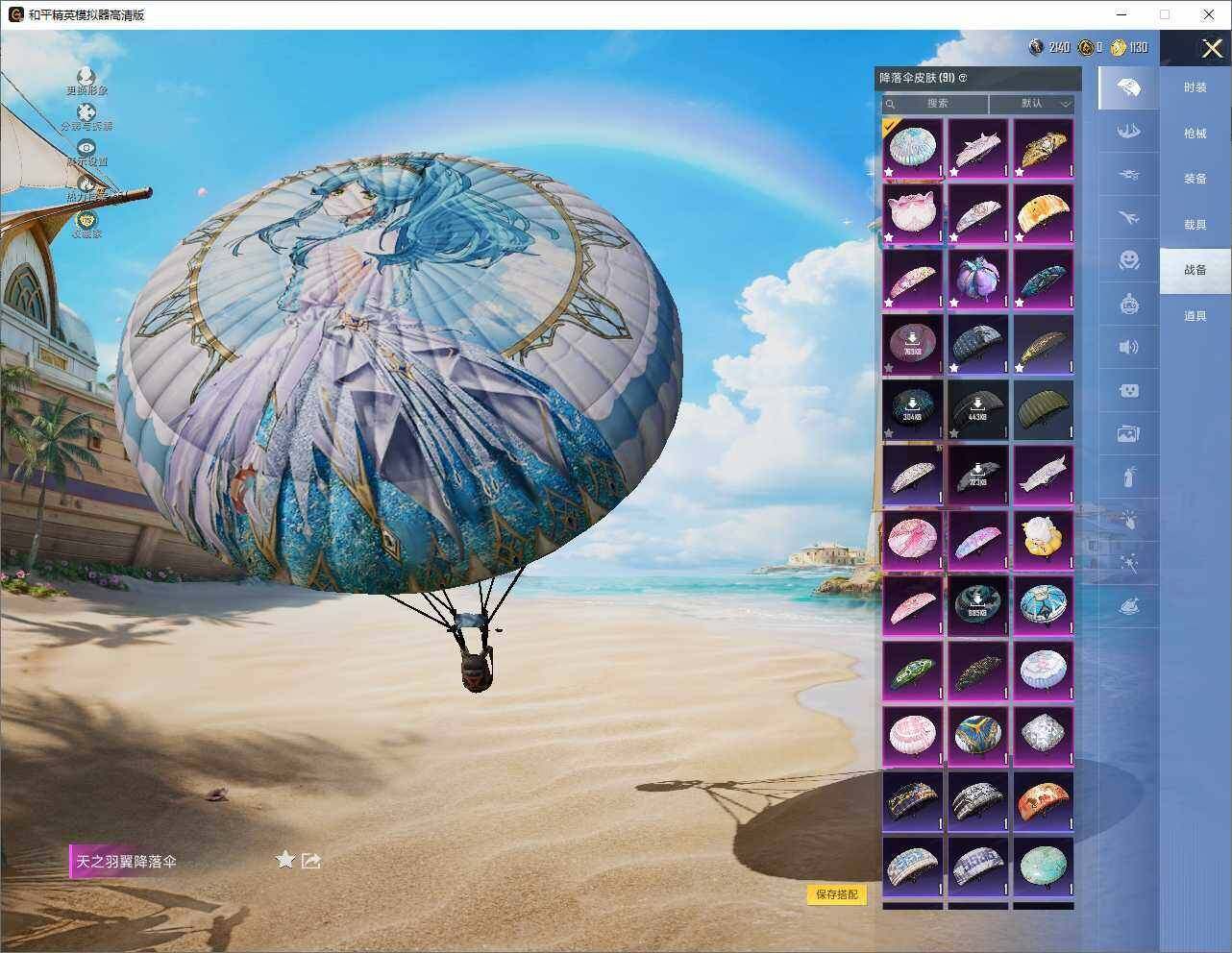Open the wings glider category icon
Screen dimensions: 1232x953
pos(1129,131)
